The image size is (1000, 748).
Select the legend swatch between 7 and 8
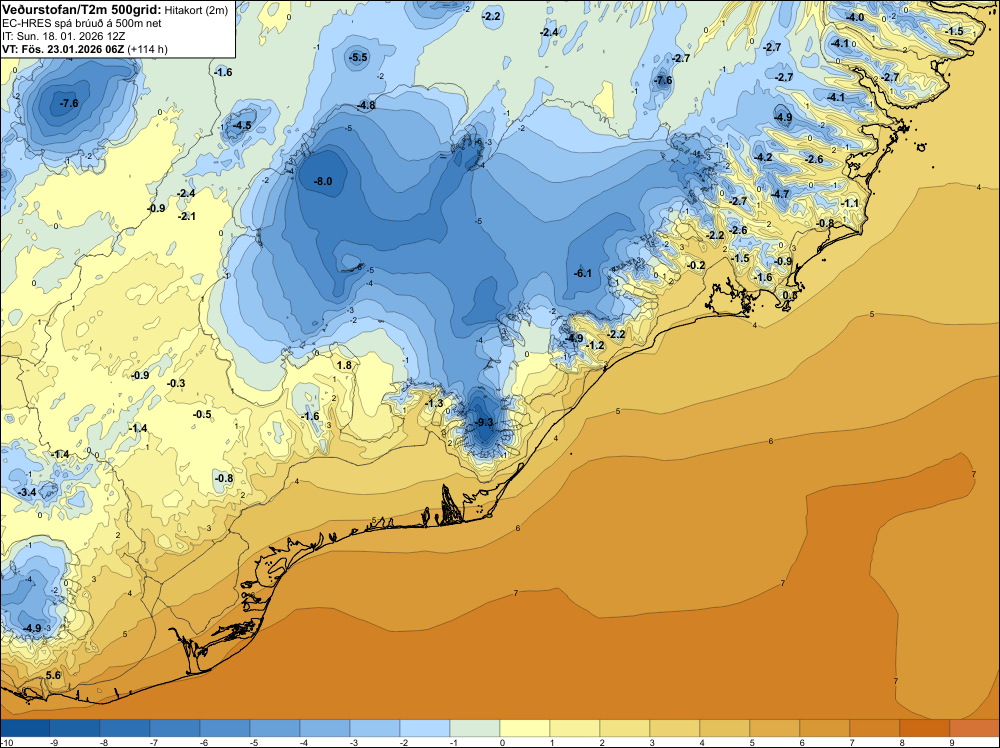point(875,728)
